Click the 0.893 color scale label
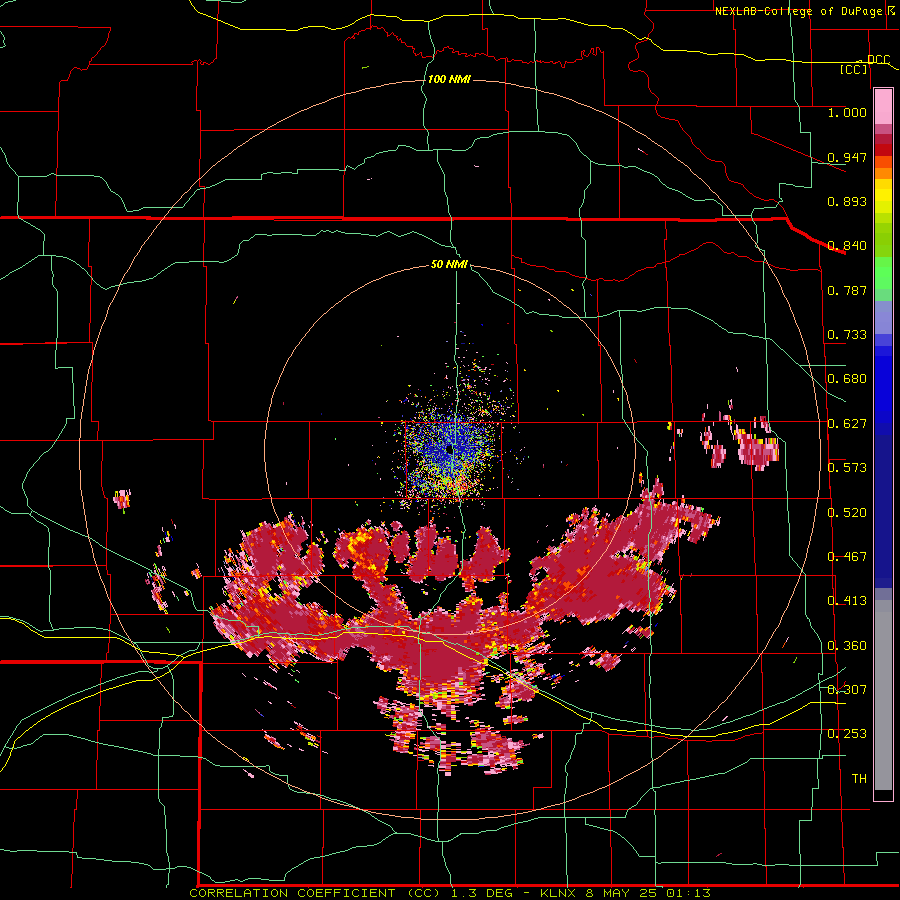The height and width of the screenshot is (900, 900). [847, 201]
